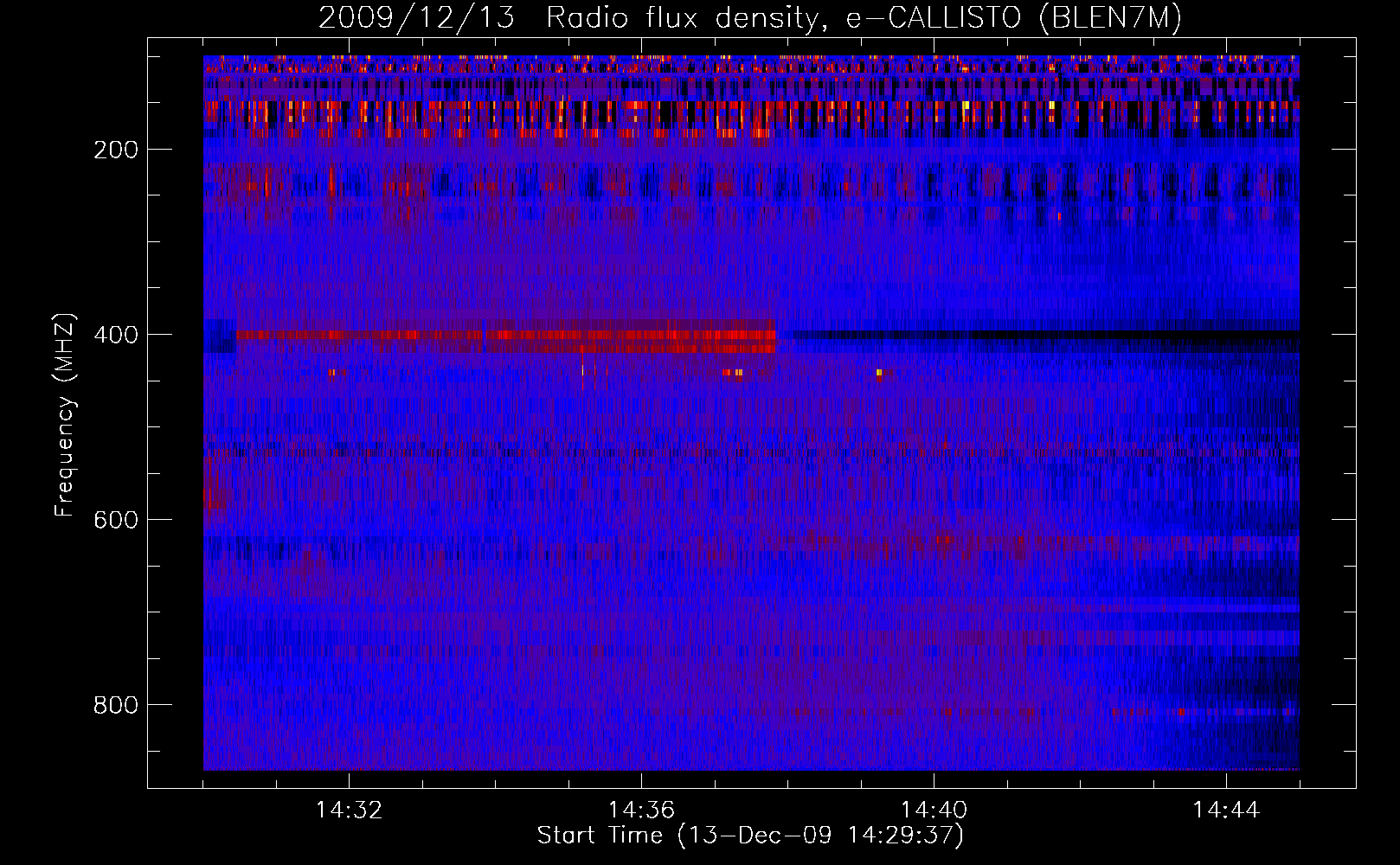1400x865 pixels.
Task: Click the 14:32 time tick label
Action: 349,811
